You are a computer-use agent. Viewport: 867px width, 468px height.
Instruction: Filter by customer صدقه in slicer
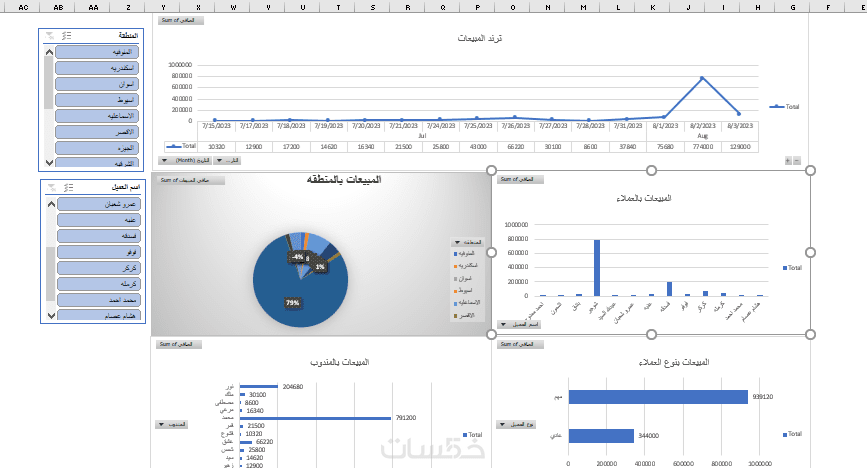99,236
